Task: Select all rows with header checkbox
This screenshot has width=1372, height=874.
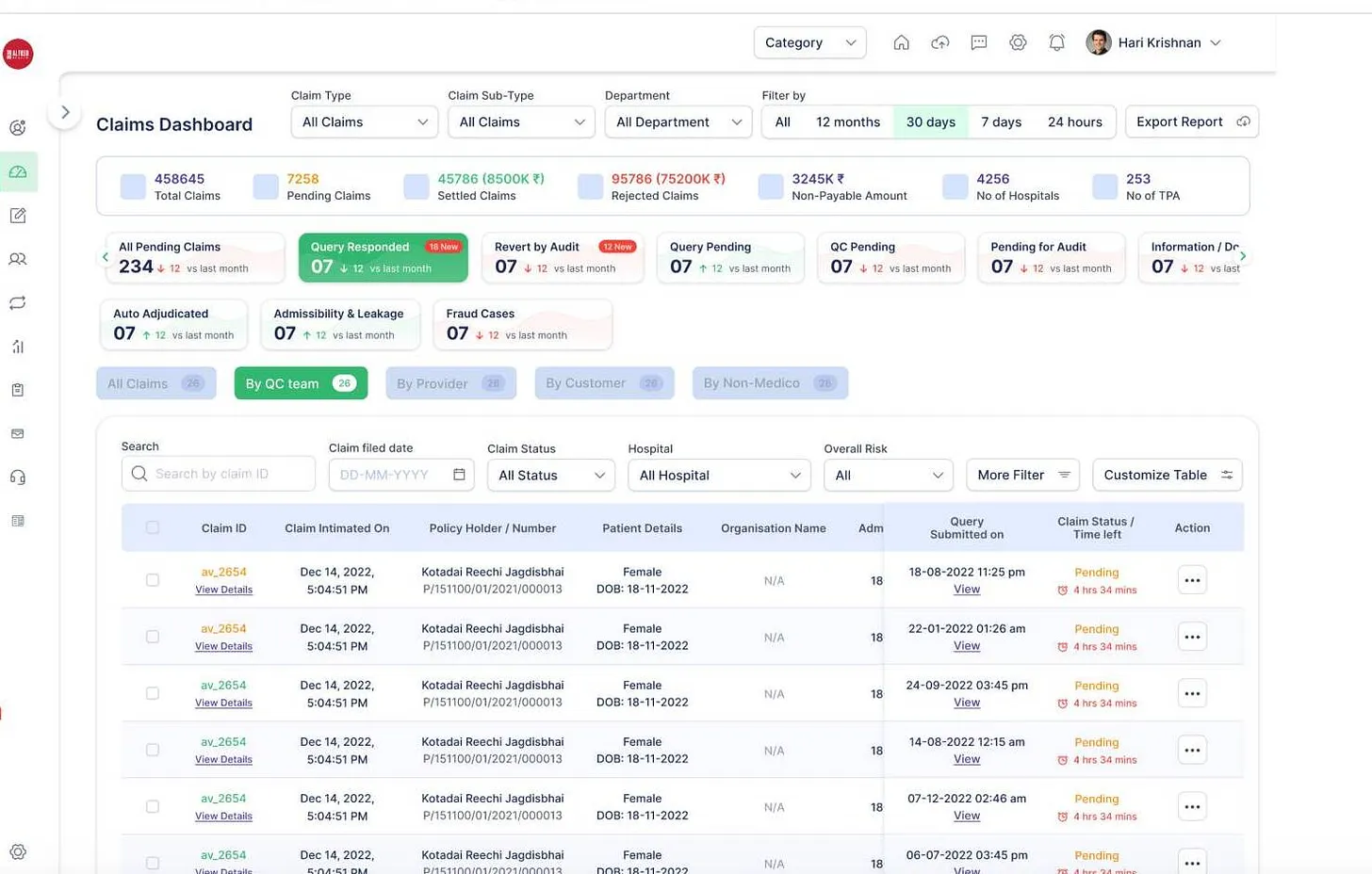Action: [153, 528]
